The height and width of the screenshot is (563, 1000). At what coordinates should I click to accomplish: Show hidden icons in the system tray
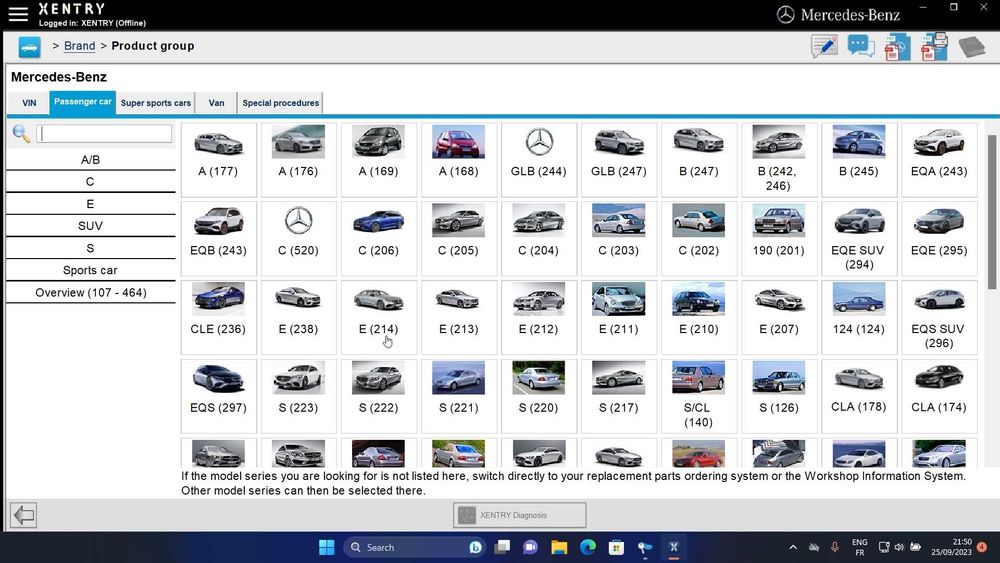coord(793,548)
